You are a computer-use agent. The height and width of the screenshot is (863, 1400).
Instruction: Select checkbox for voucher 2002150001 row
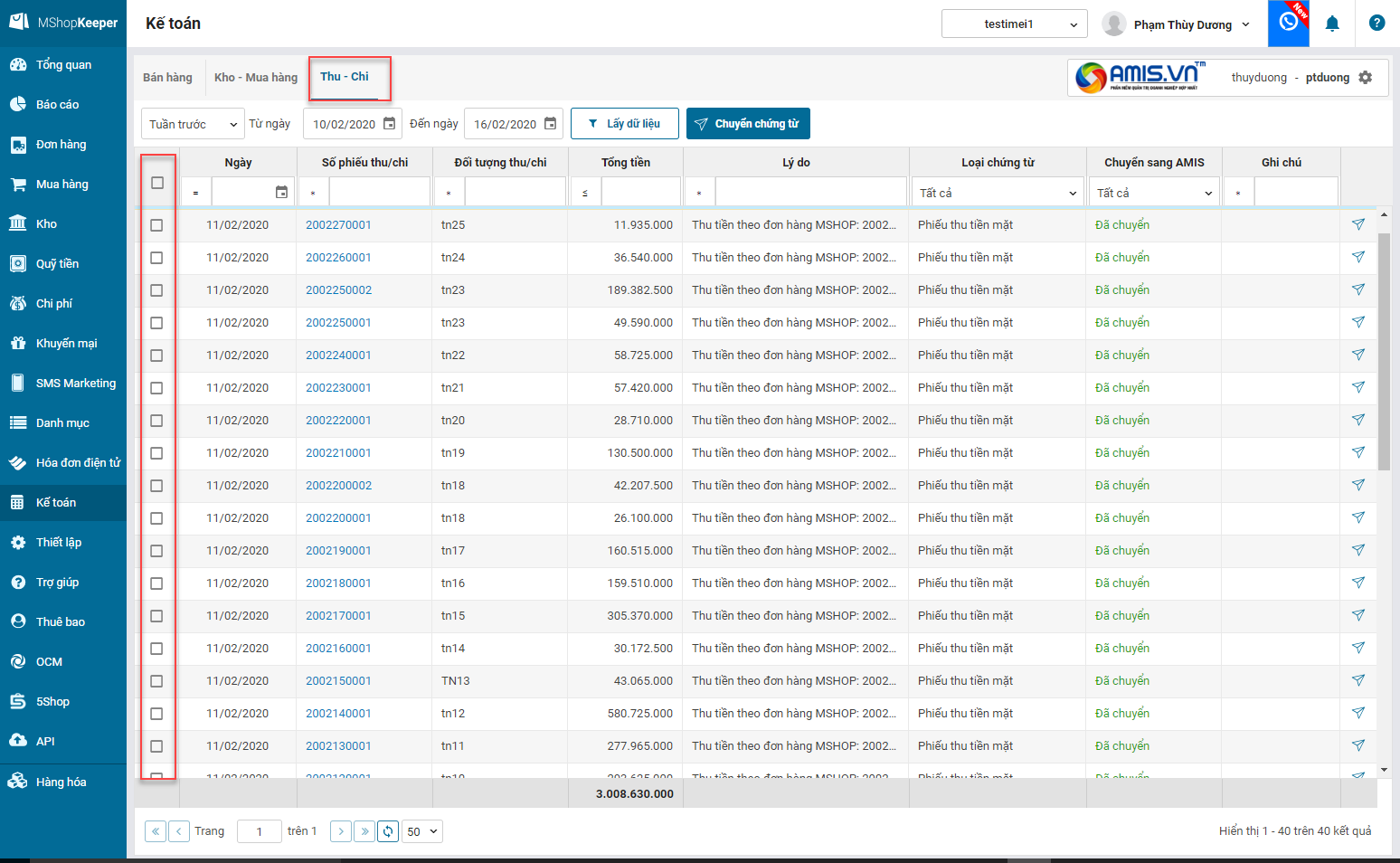(156, 681)
